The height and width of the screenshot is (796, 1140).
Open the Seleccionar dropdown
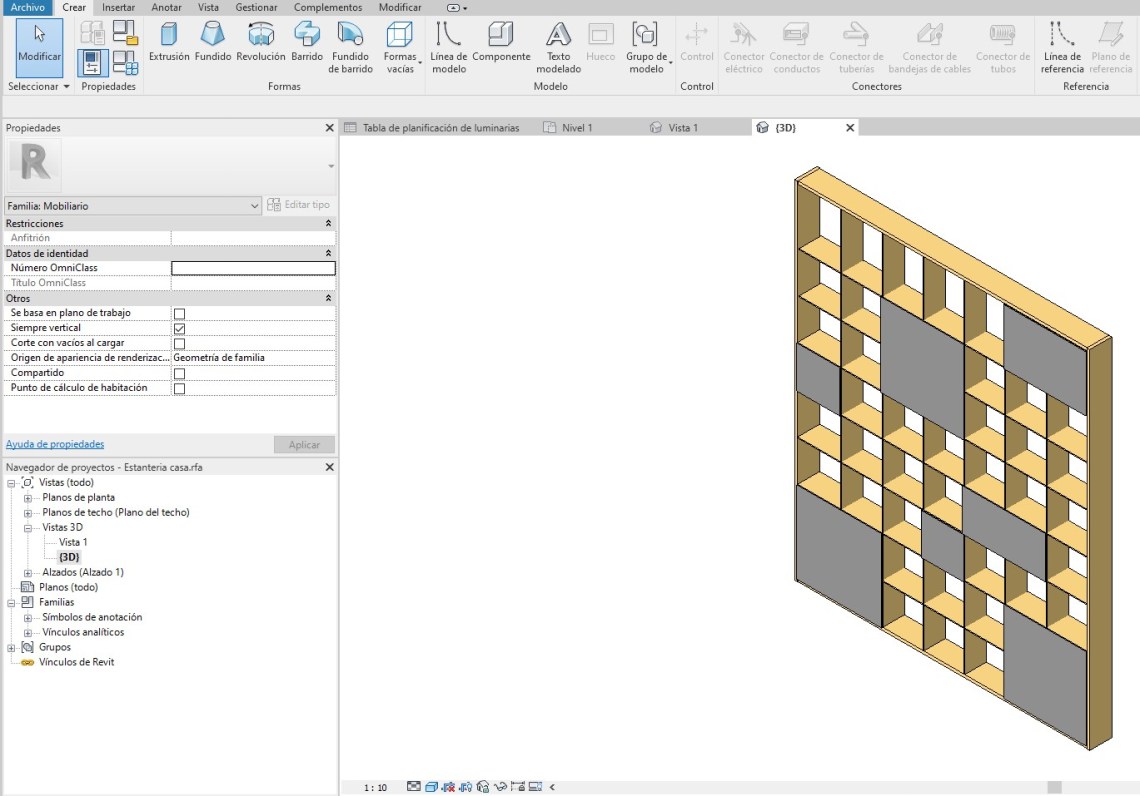39,86
